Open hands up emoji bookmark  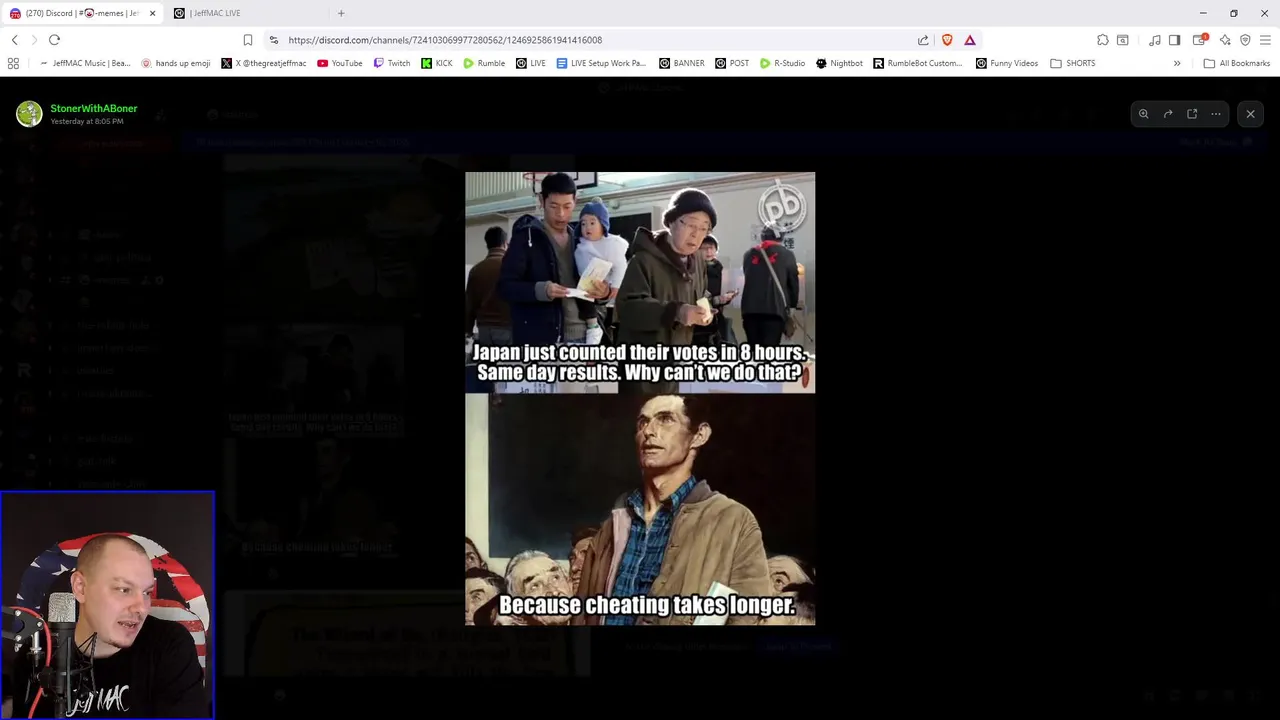[x=176, y=63]
